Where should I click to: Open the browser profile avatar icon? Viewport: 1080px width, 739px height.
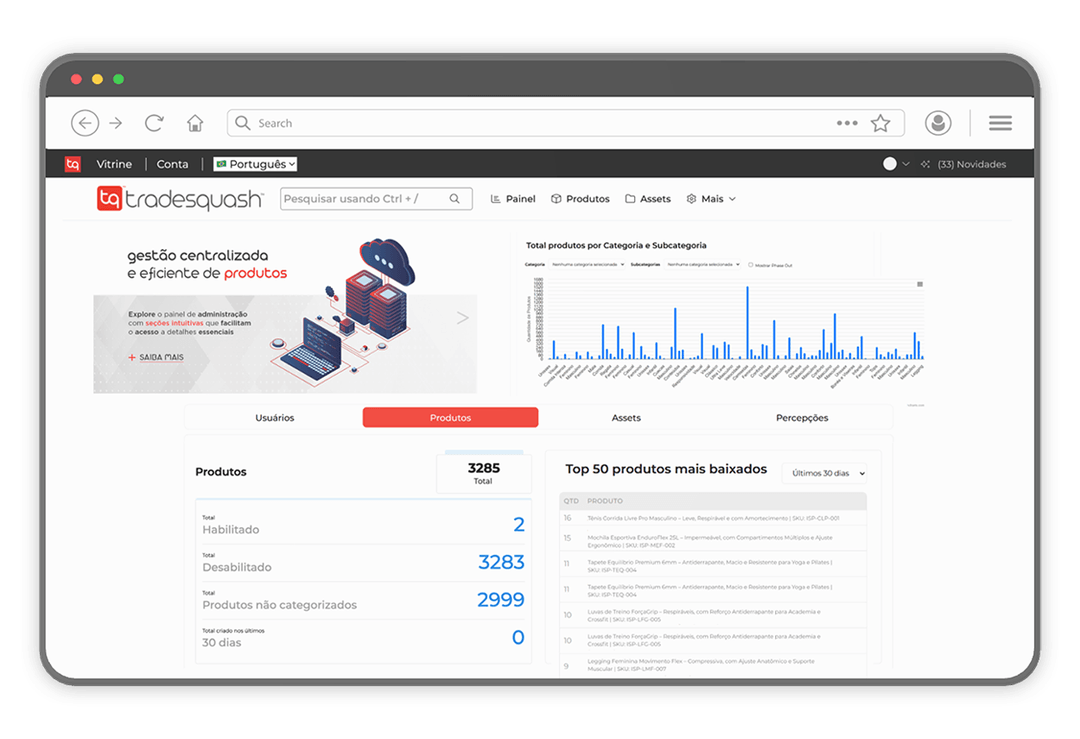pos(938,123)
